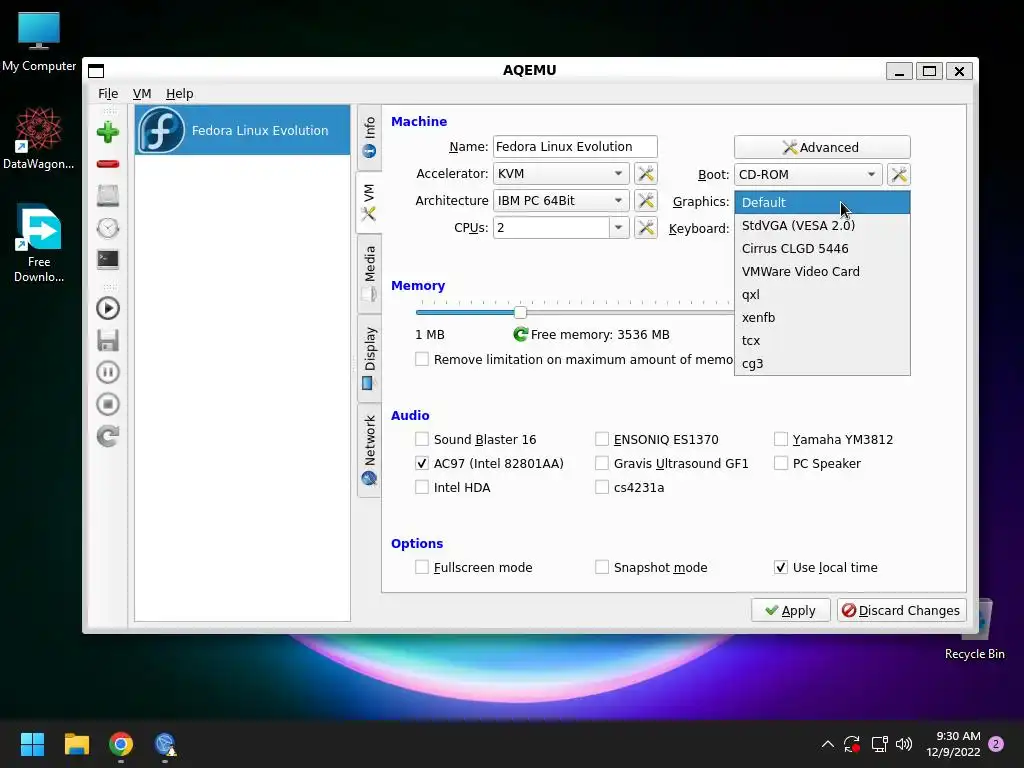The width and height of the screenshot is (1024, 768).
Task: Toggle Remove limitation on maximum memory
Action: point(422,359)
